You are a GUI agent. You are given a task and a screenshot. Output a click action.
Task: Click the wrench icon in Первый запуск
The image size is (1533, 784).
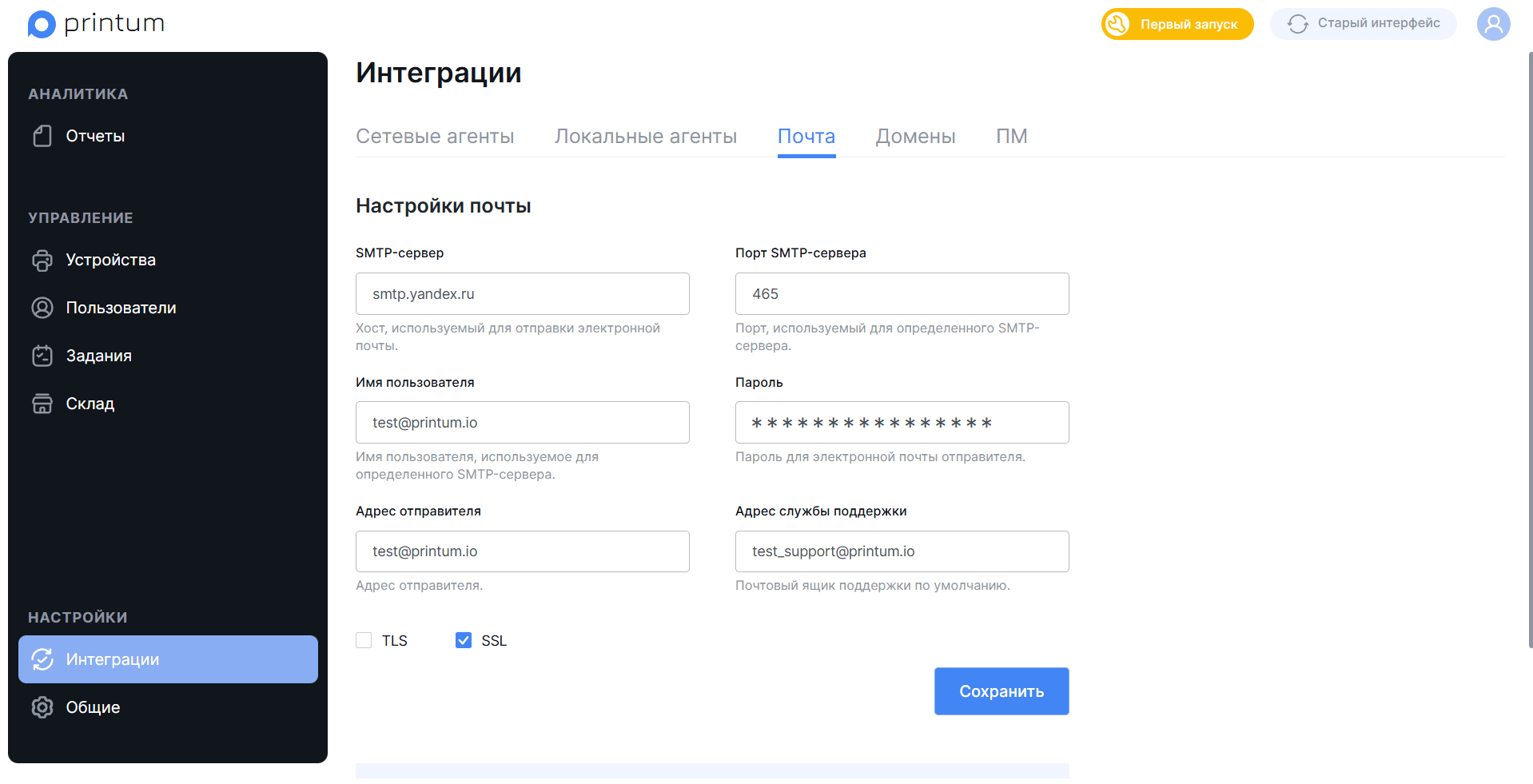1117,24
